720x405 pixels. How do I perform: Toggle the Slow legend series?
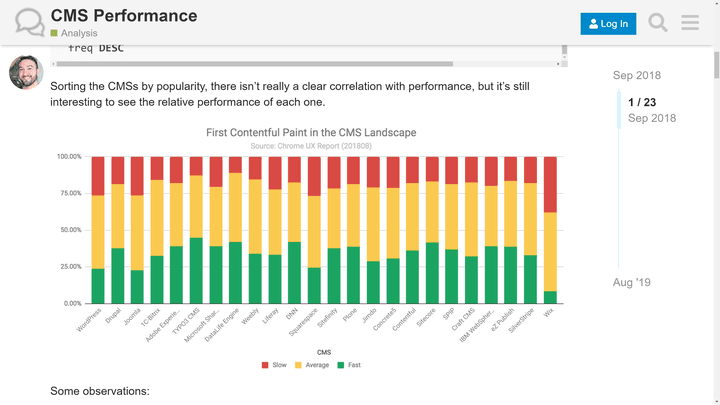[279, 365]
